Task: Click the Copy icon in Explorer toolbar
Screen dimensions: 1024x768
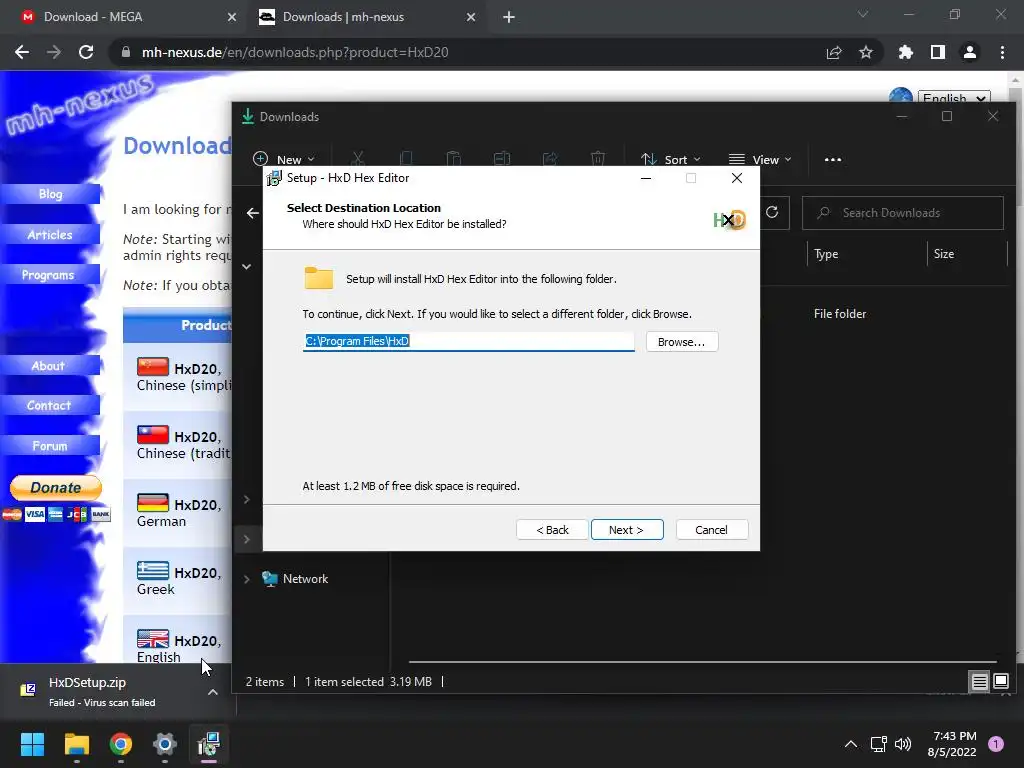Action: coord(406,159)
